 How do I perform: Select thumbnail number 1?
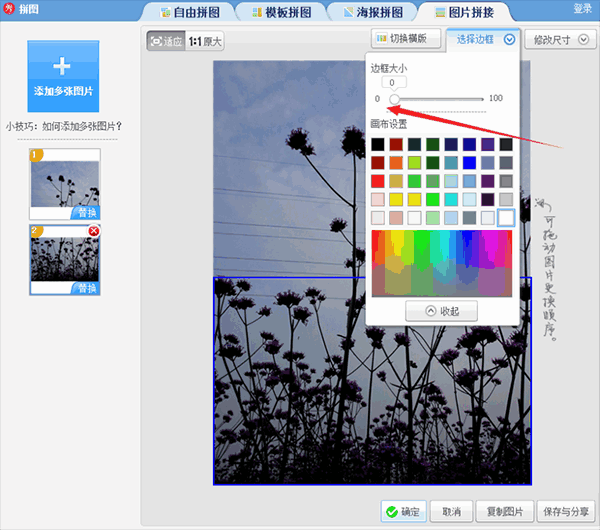pyautogui.click(x=65, y=184)
